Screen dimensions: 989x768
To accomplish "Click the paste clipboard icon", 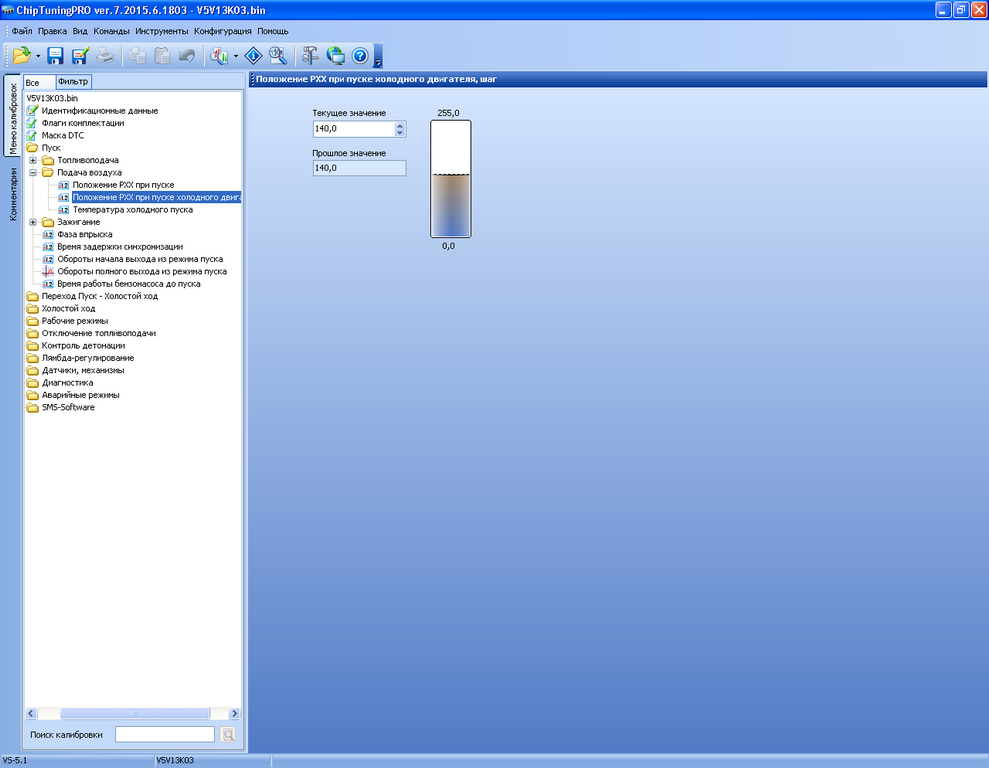I will (x=162, y=55).
